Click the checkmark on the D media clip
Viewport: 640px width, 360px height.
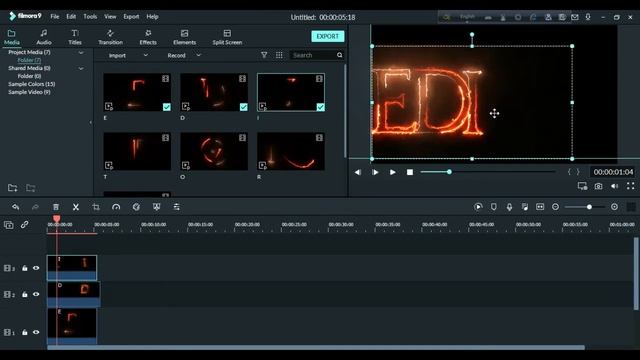(244, 107)
